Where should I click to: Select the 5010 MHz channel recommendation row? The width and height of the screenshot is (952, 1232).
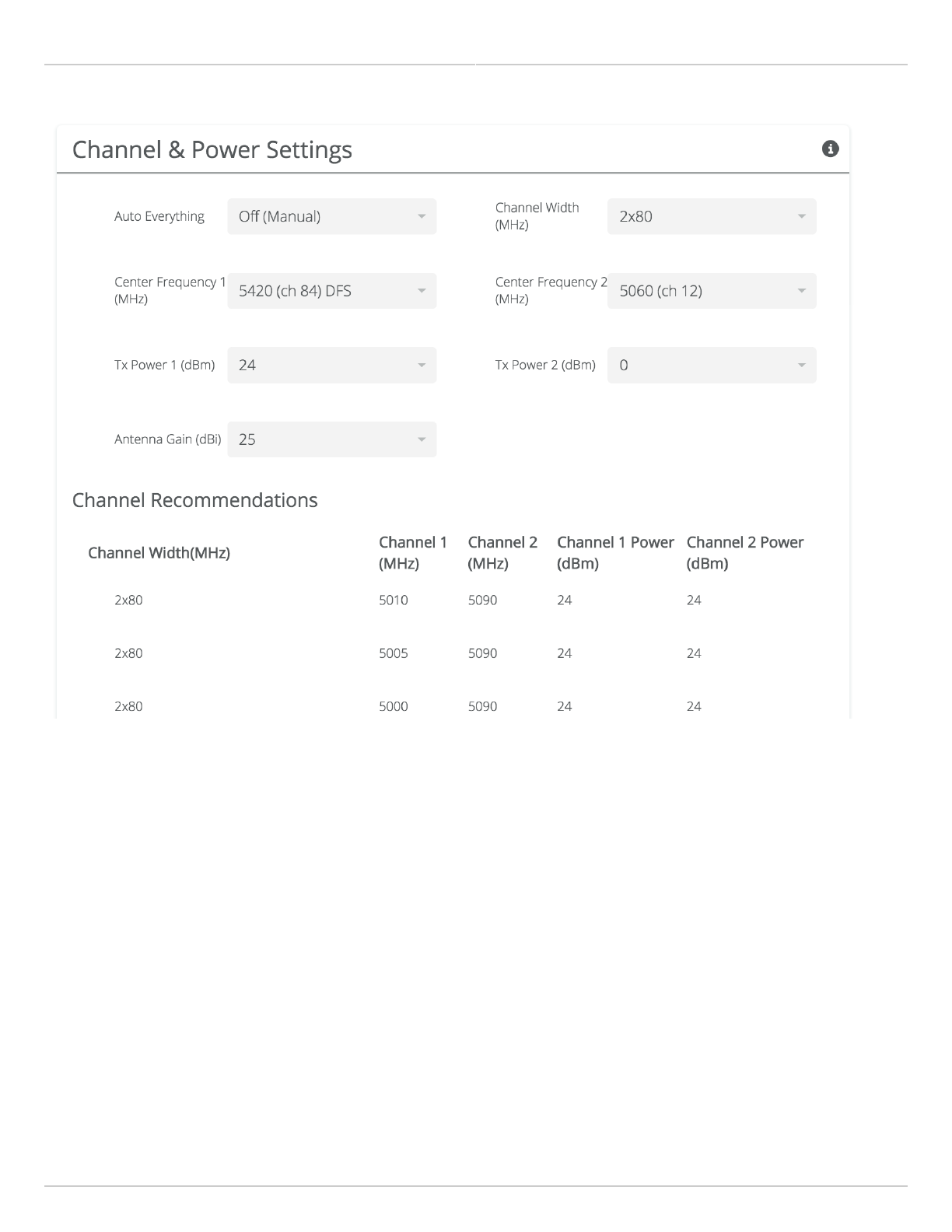pos(394,600)
